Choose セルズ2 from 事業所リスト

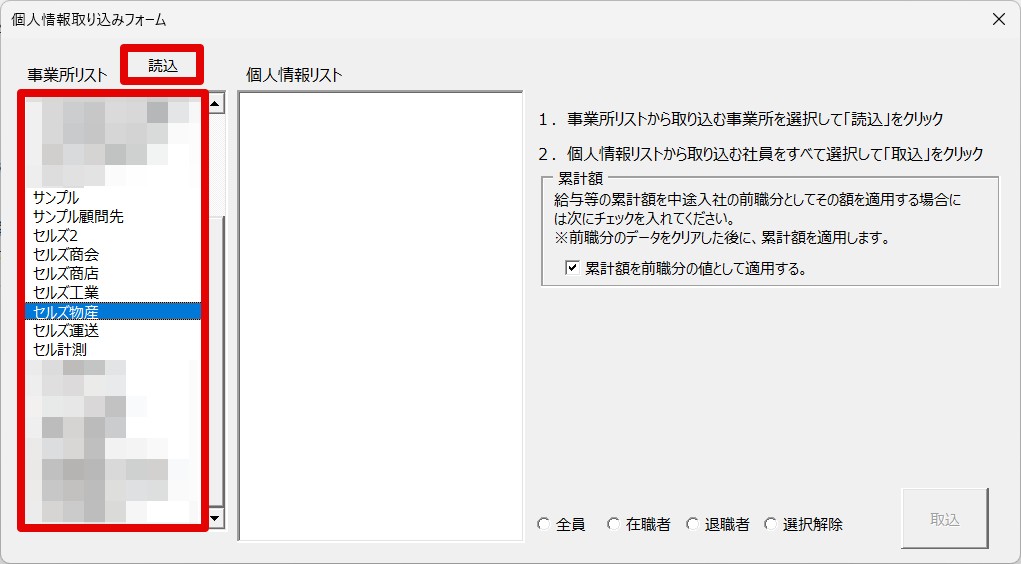coord(55,236)
